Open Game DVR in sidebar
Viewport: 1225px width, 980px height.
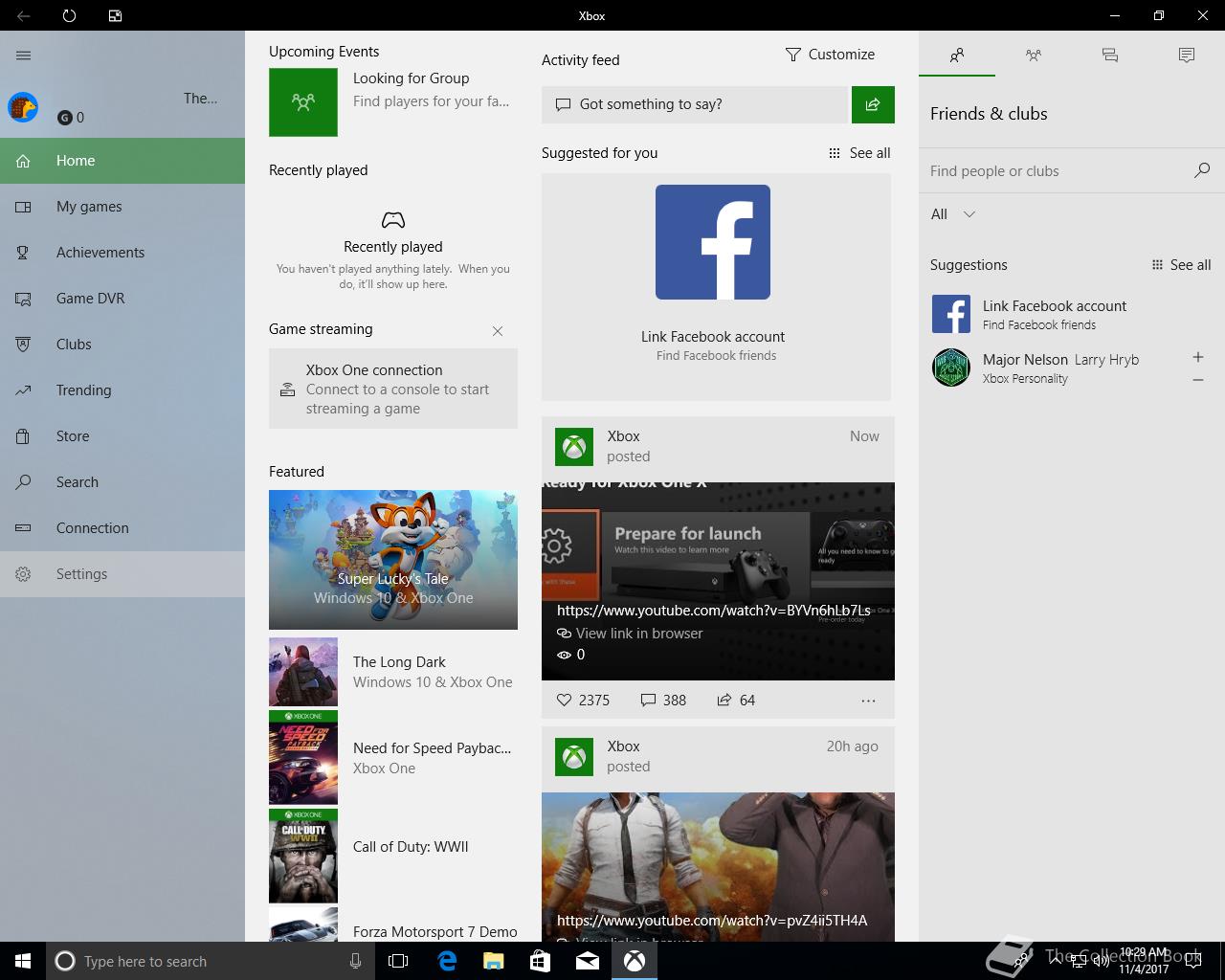(x=122, y=299)
